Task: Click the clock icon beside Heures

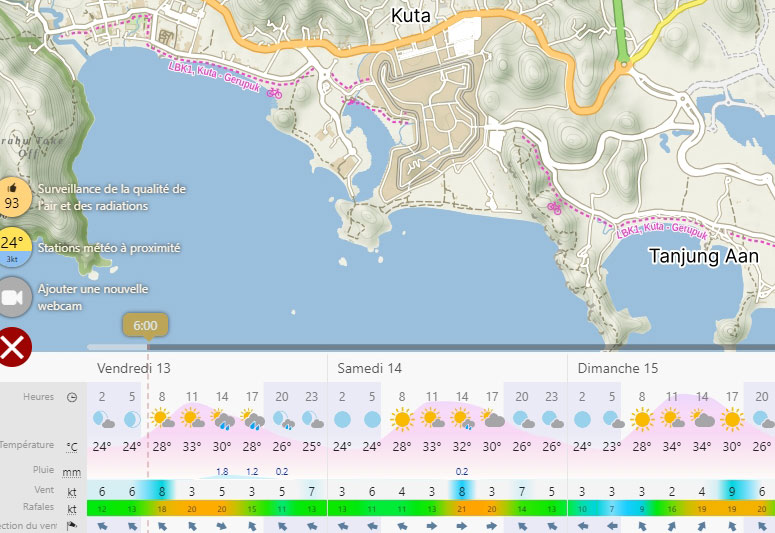Action: click(x=72, y=396)
